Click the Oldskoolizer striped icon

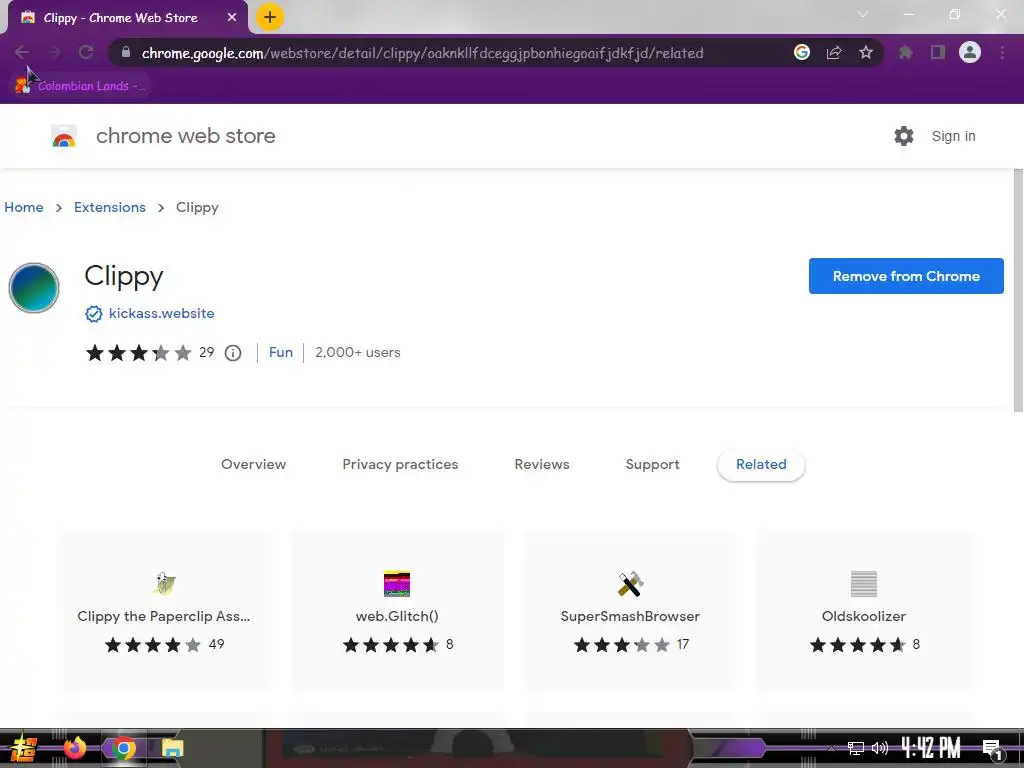tap(863, 584)
